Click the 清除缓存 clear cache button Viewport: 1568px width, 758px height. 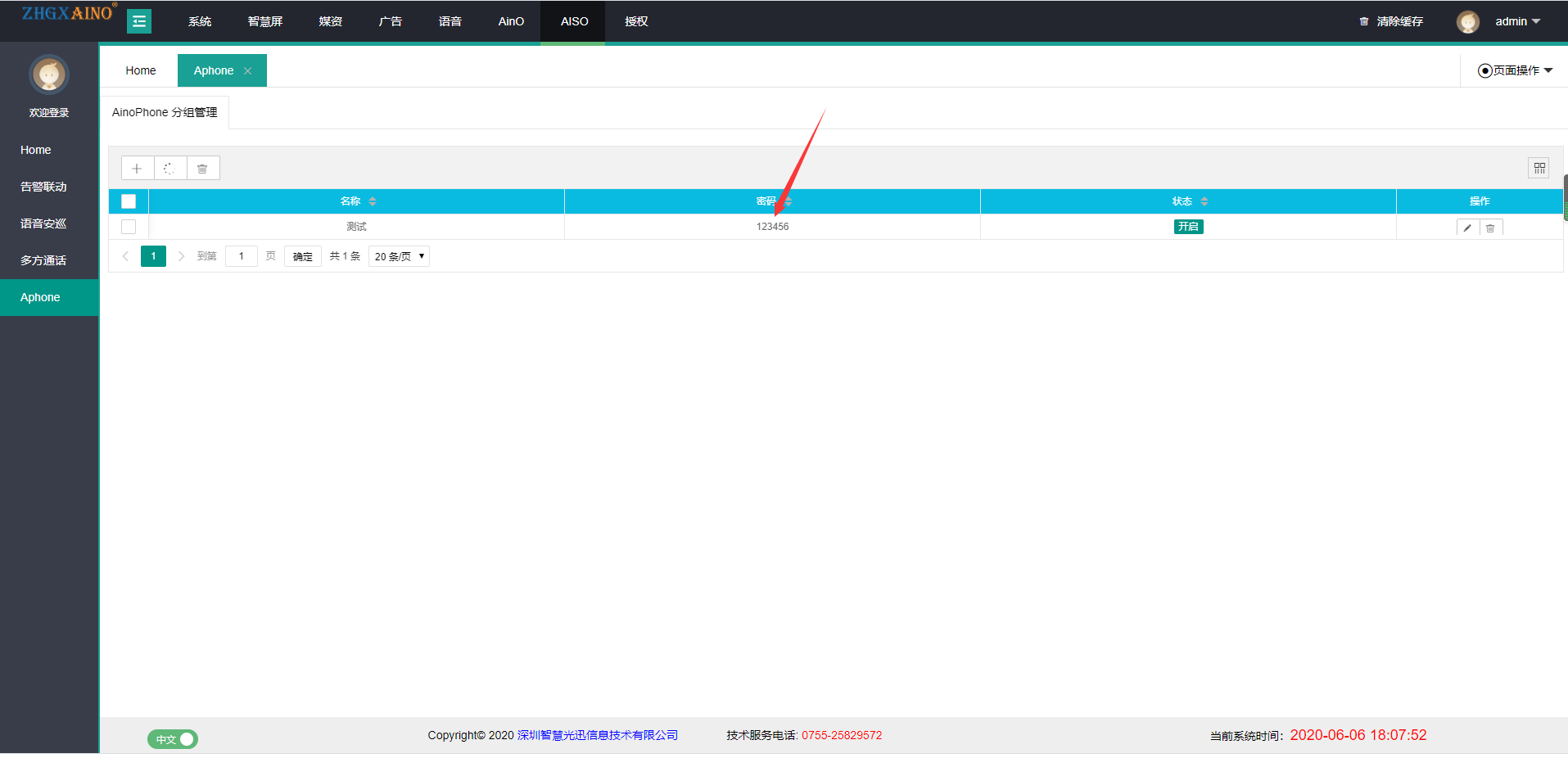pos(1391,21)
